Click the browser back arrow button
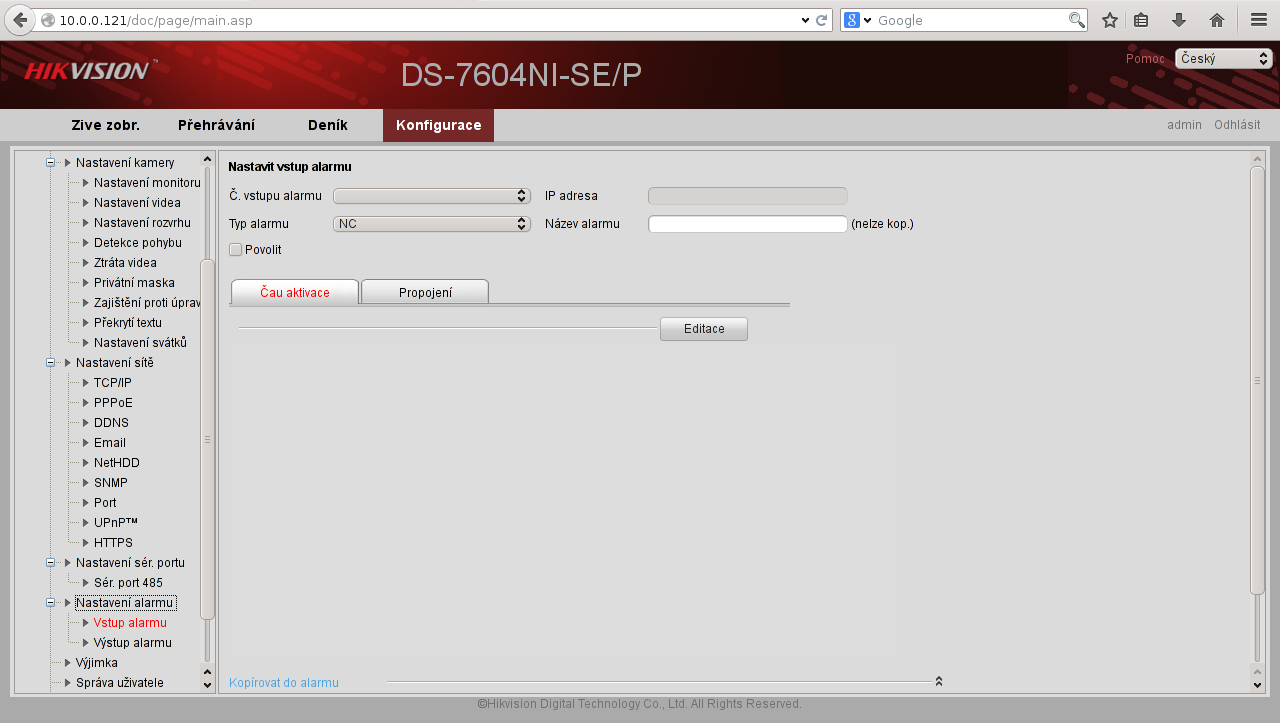Viewport: 1280px width, 723px height. (20, 20)
